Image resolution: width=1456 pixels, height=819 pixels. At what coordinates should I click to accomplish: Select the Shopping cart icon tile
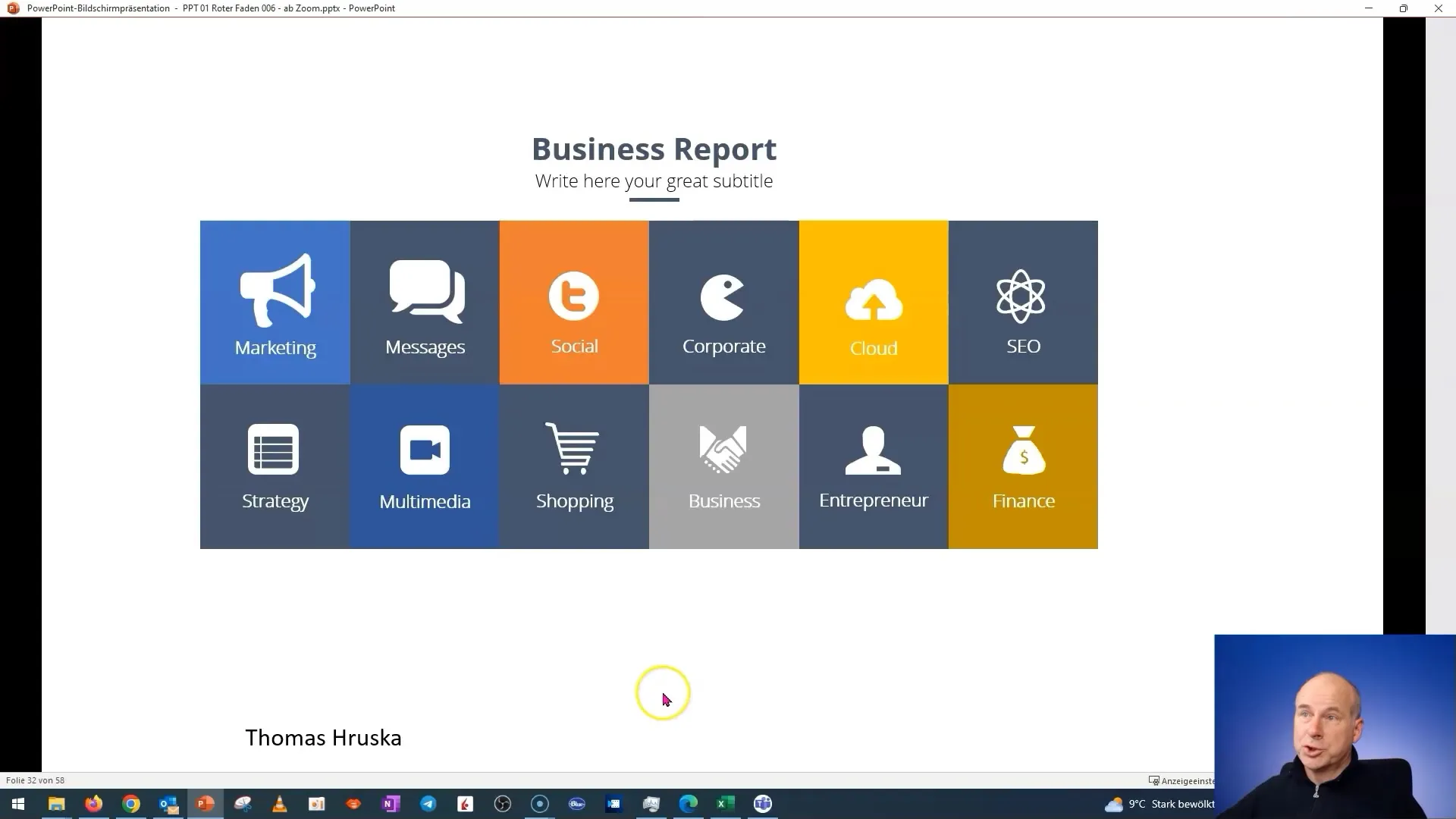pyautogui.click(x=574, y=466)
